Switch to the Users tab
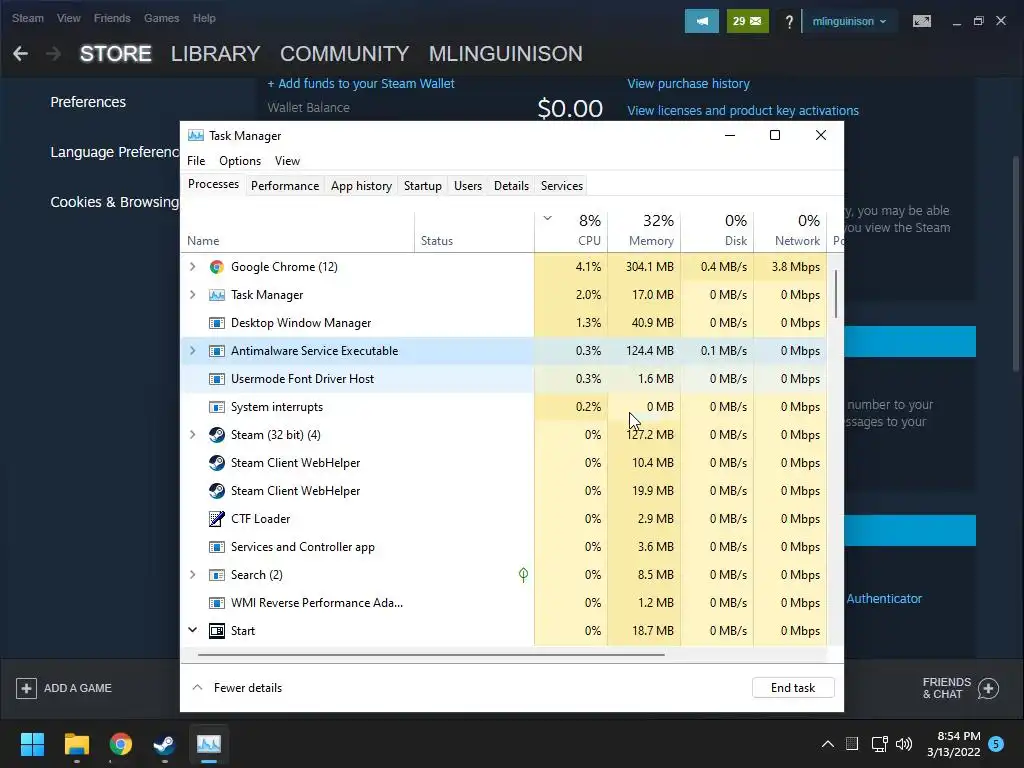Image resolution: width=1024 pixels, height=768 pixels. (x=468, y=185)
